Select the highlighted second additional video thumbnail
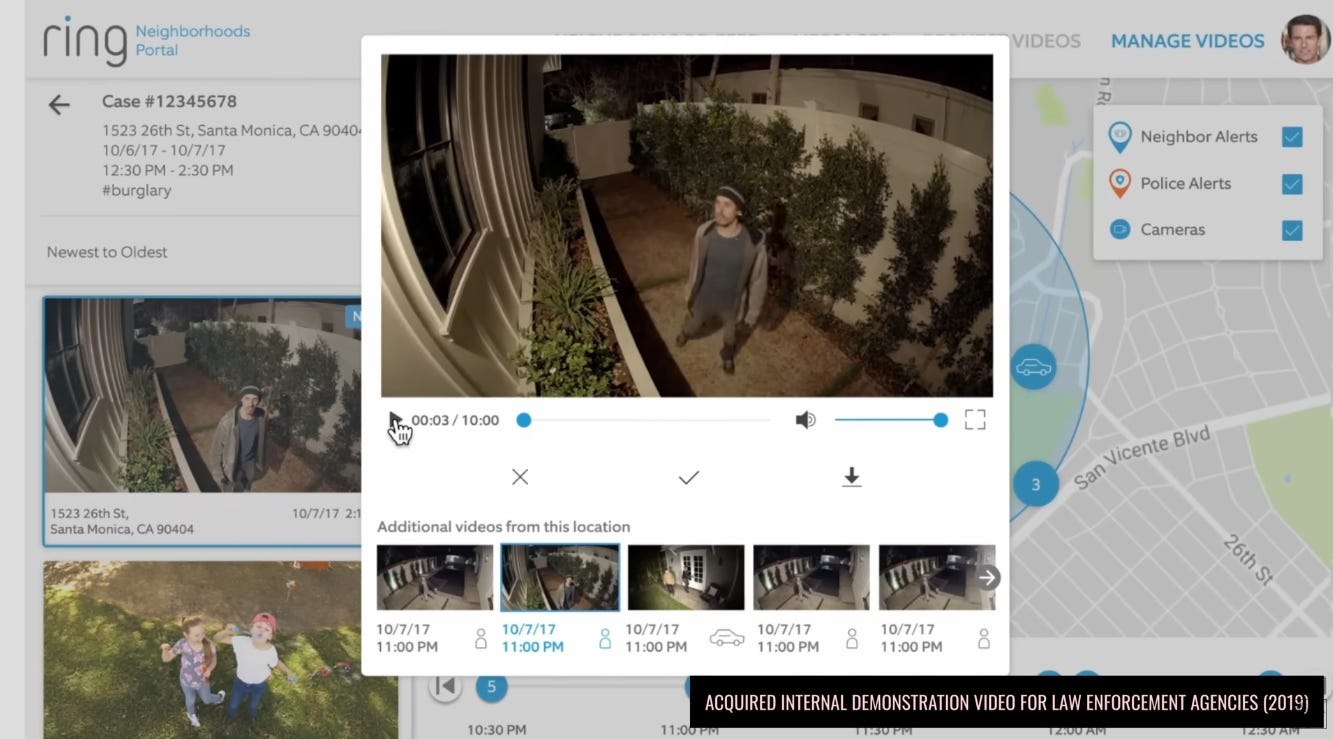 (560, 577)
